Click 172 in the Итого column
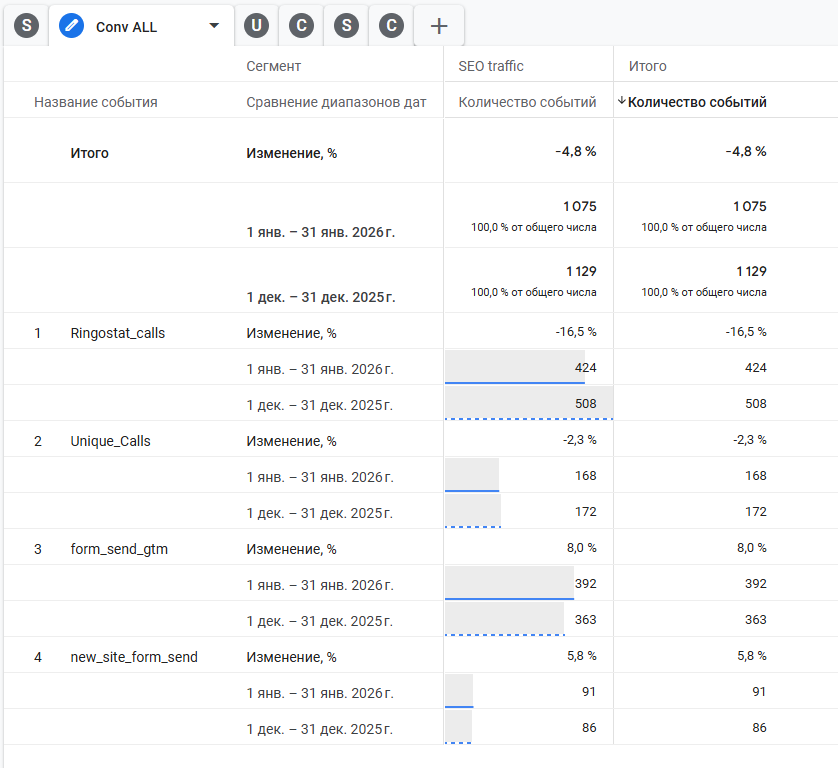Viewport: 838px width, 768px height. click(756, 512)
